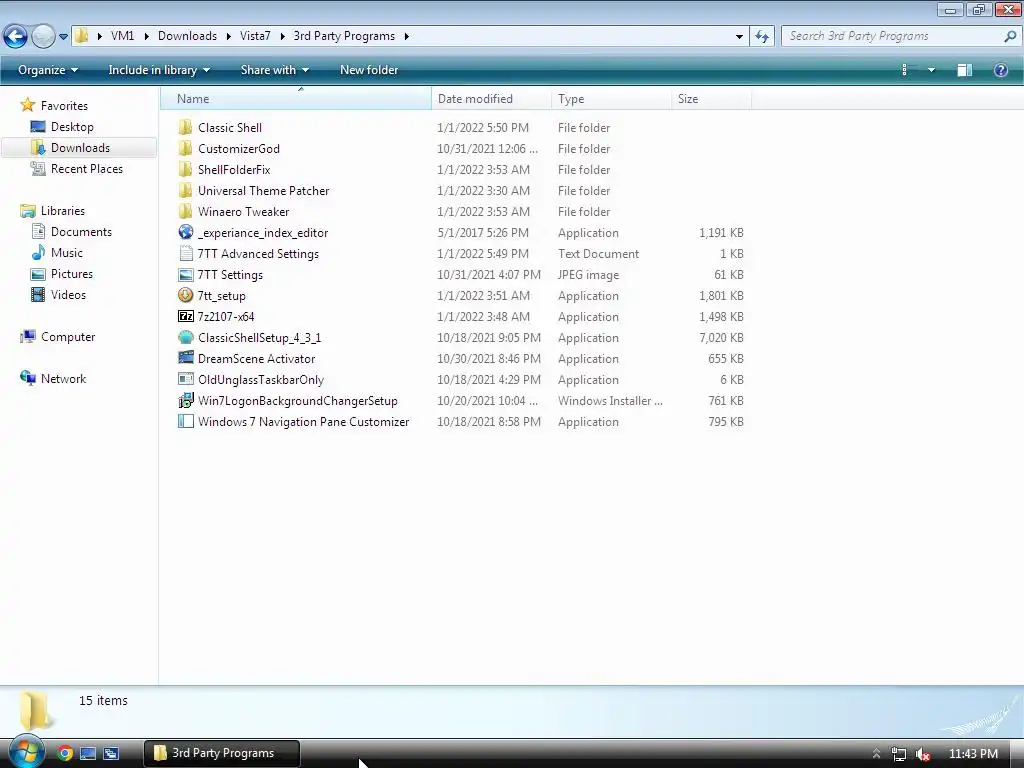Screen dimensions: 1024x768
Task: Select the _experiance_index_editor application icon
Action: point(185,232)
